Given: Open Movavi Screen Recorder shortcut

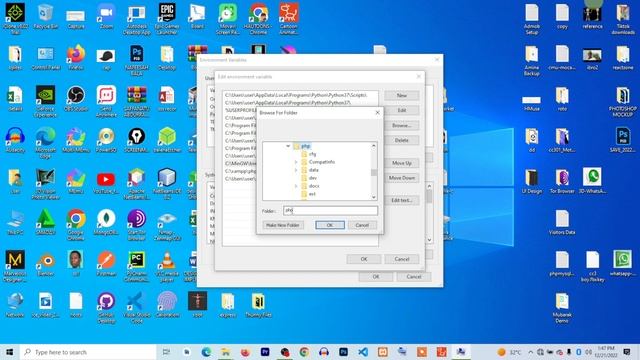Looking at the screenshot, I should pos(228,18).
